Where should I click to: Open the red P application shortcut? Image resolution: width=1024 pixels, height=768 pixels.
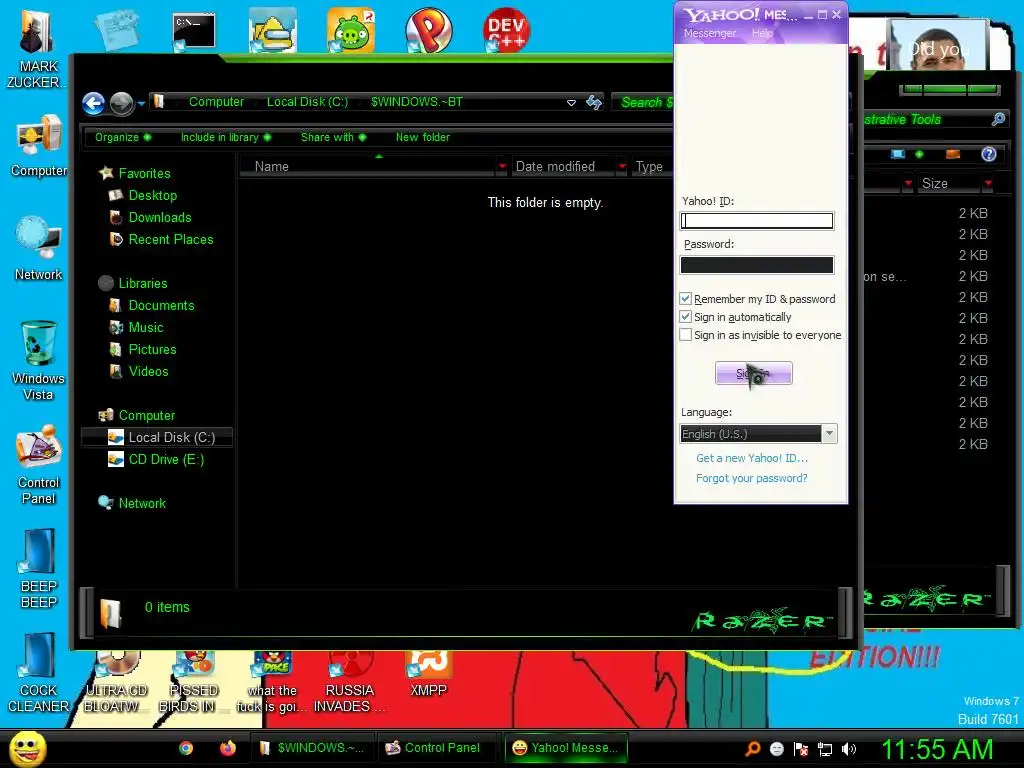click(428, 31)
